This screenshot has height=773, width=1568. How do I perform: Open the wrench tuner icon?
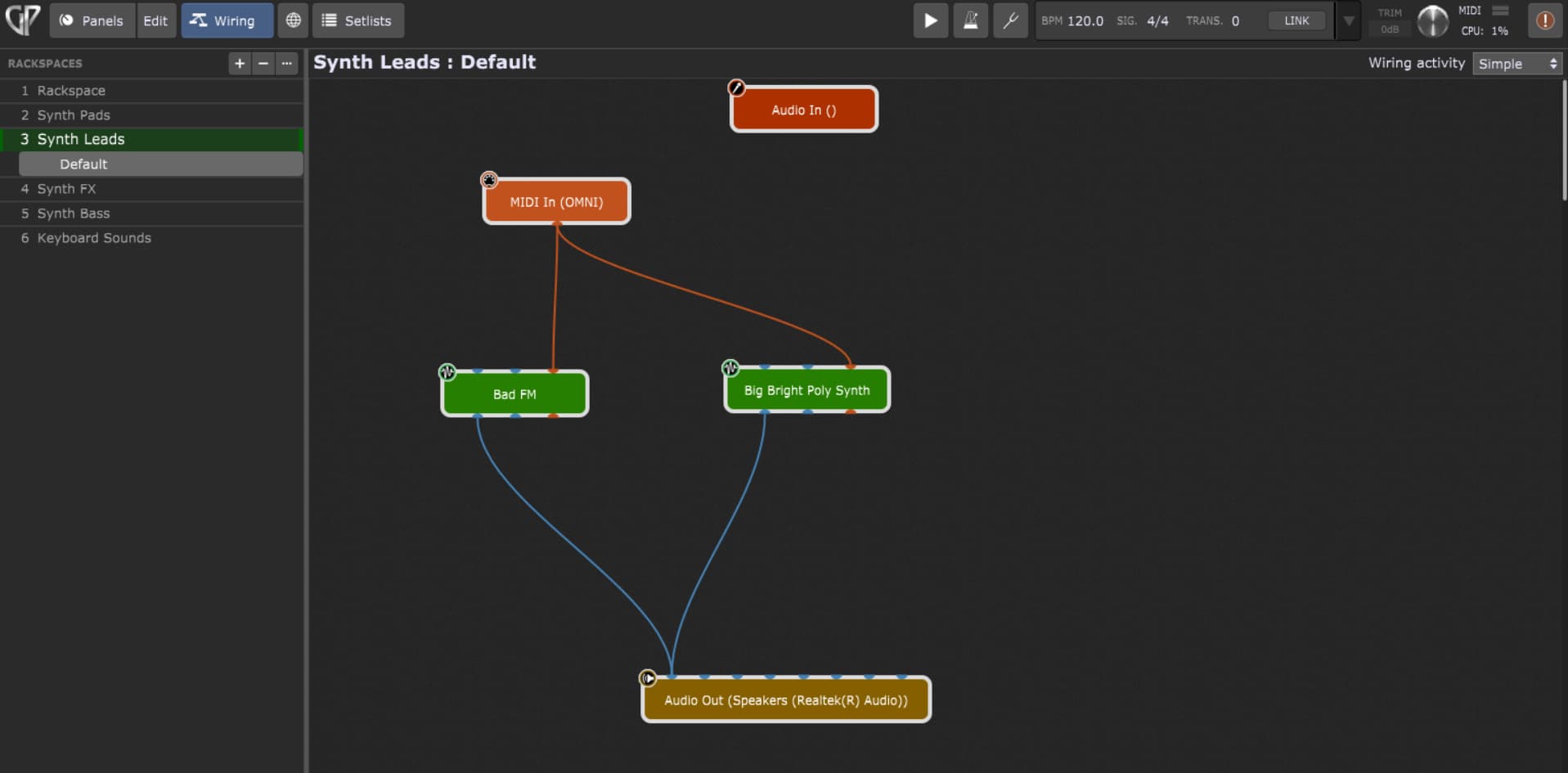click(1010, 20)
